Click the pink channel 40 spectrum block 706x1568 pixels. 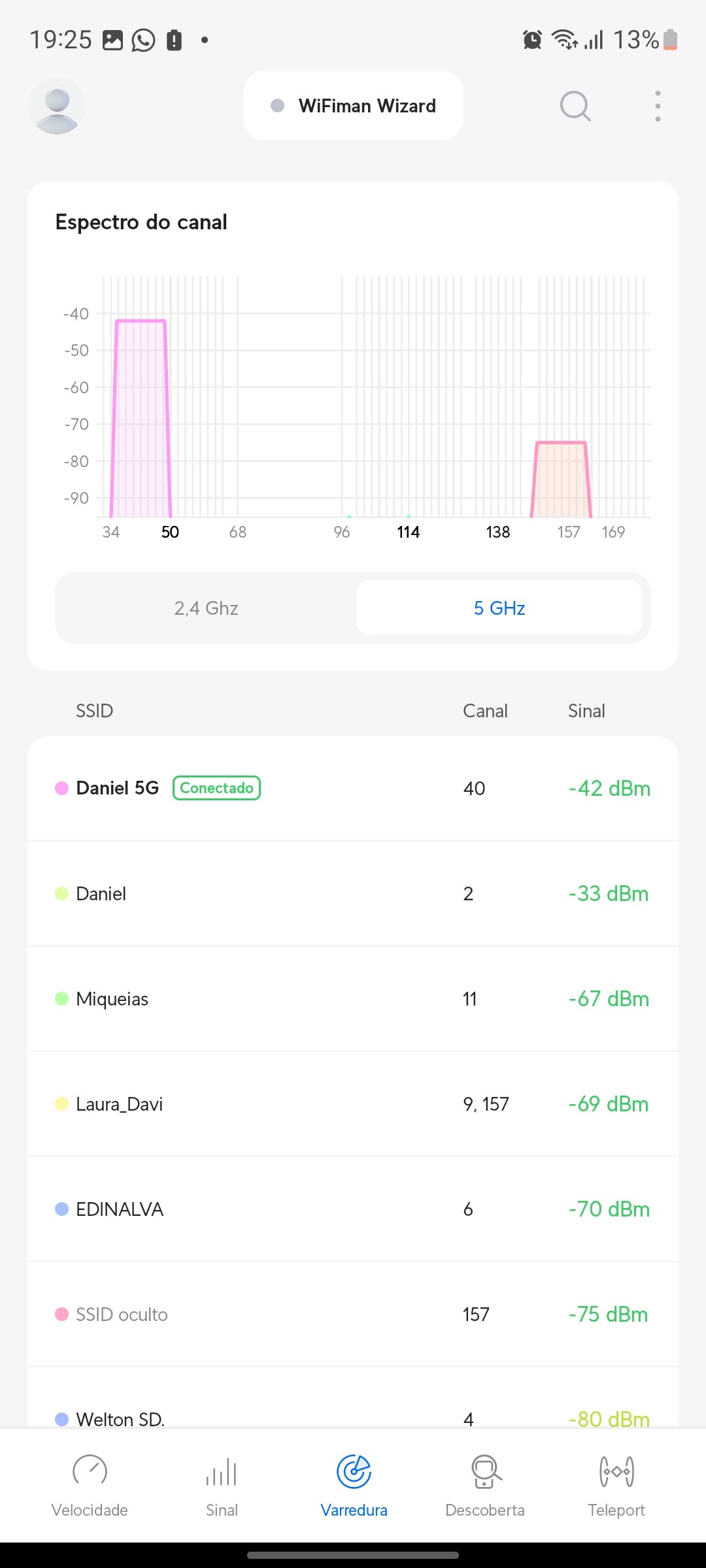tap(141, 418)
